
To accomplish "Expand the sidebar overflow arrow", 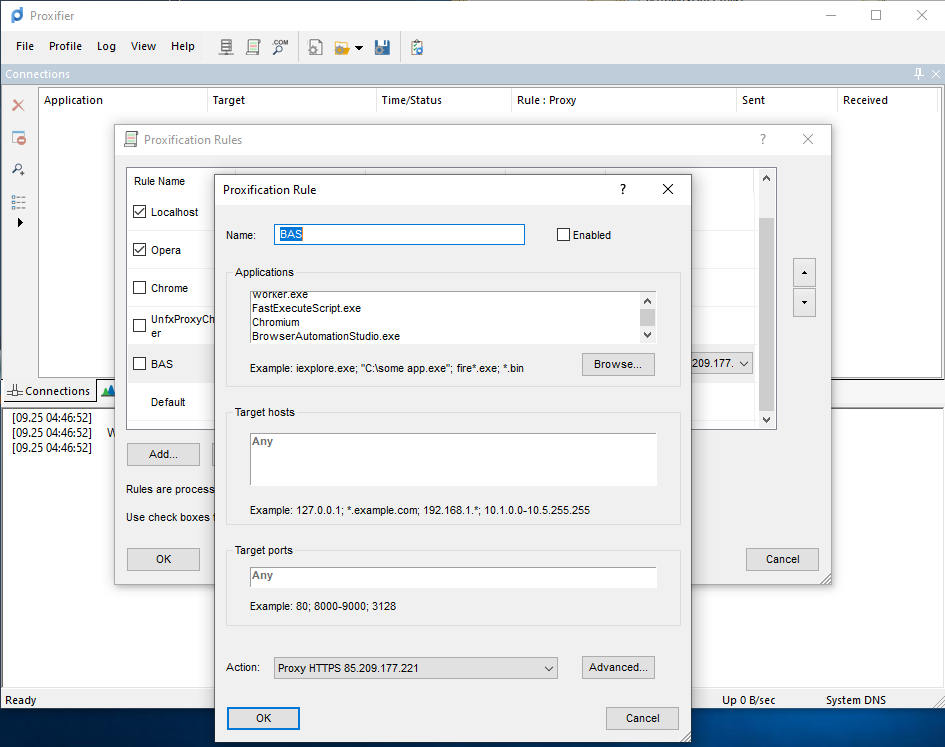I will click(x=20, y=222).
